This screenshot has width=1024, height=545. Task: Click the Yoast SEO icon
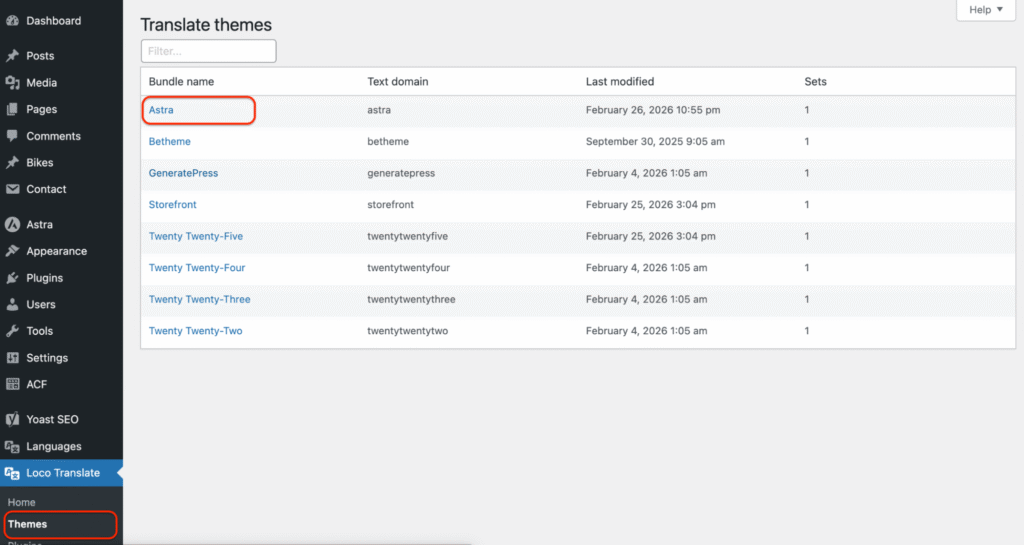pos(13,420)
